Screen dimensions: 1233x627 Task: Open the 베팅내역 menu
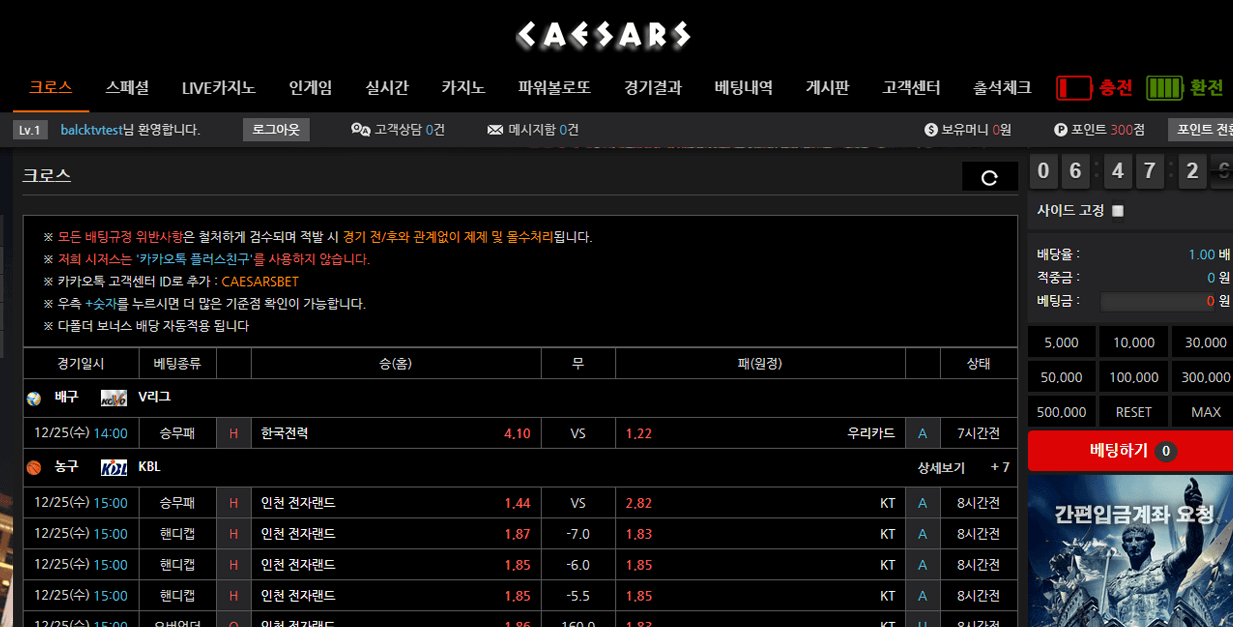pos(744,88)
